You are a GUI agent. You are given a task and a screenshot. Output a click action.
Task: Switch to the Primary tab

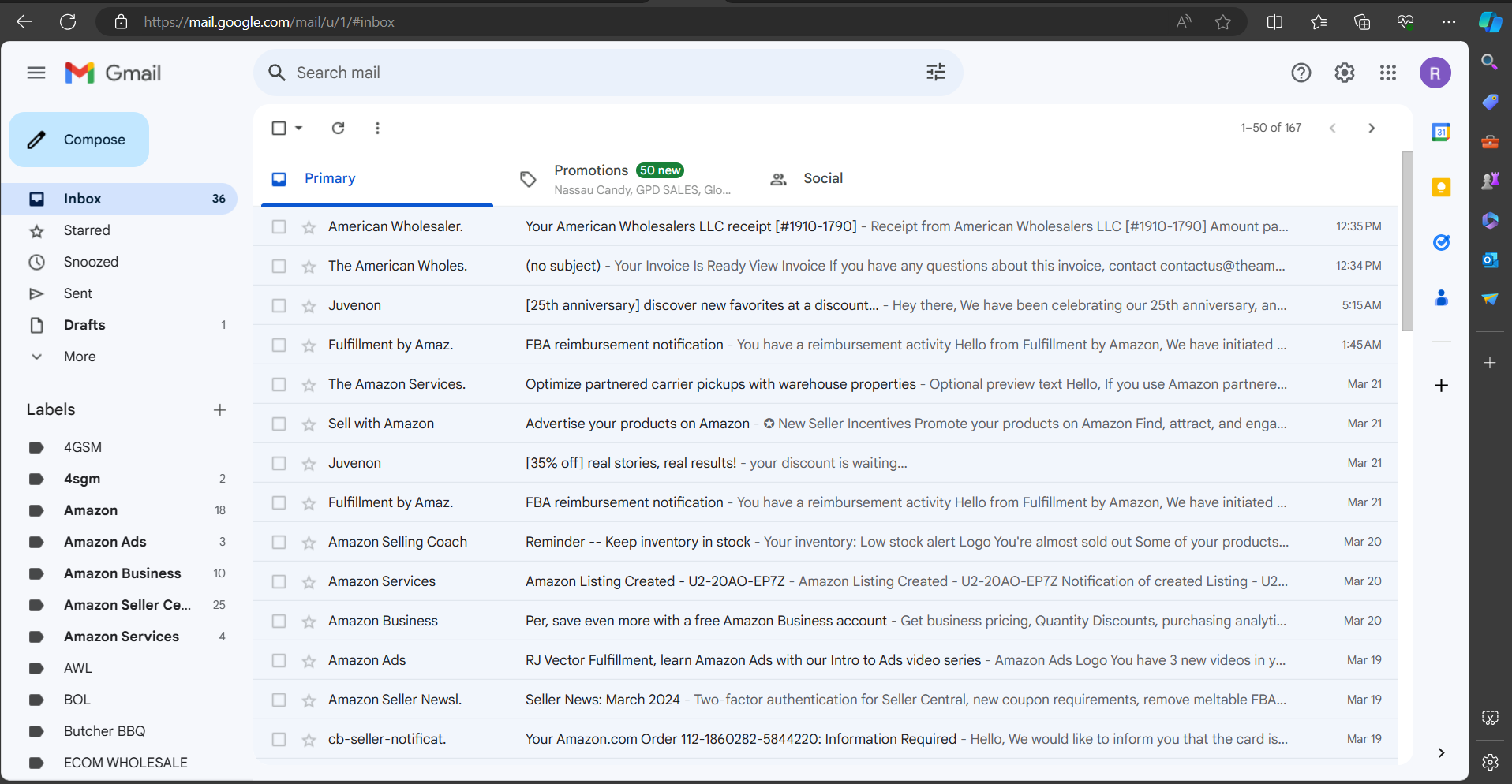(x=377, y=179)
